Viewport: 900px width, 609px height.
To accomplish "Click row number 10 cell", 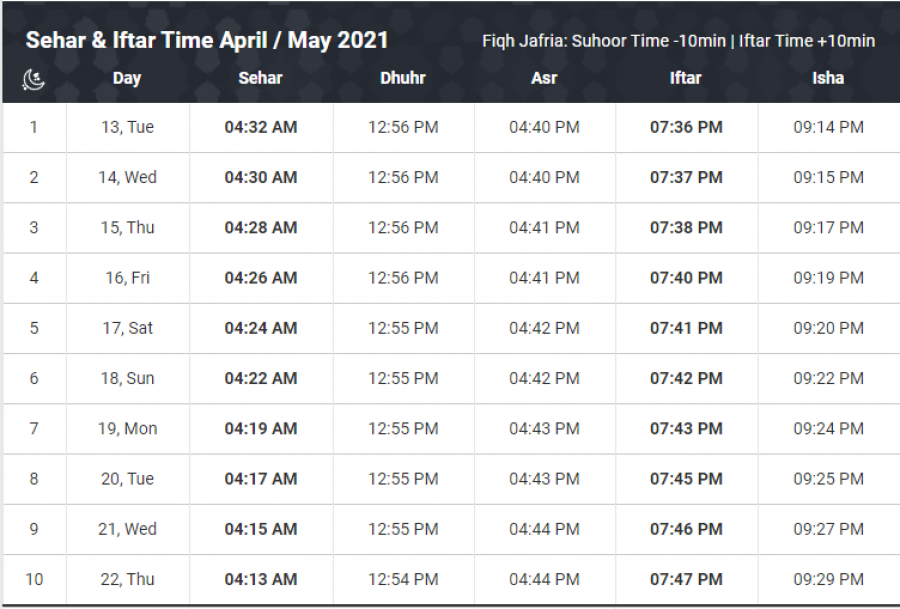I will point(34,579).
